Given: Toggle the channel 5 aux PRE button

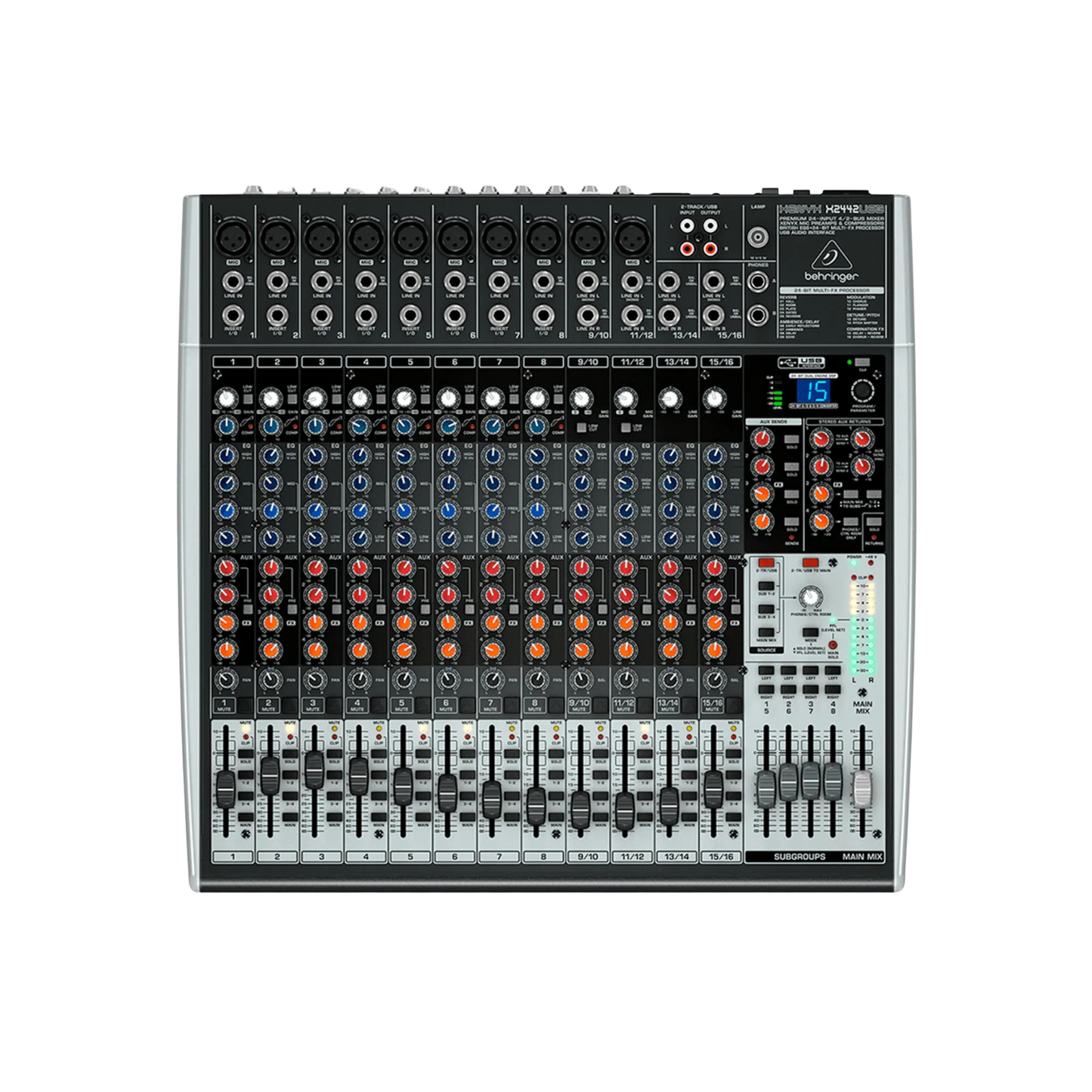Looking at the screenshot, I should 424,609.
